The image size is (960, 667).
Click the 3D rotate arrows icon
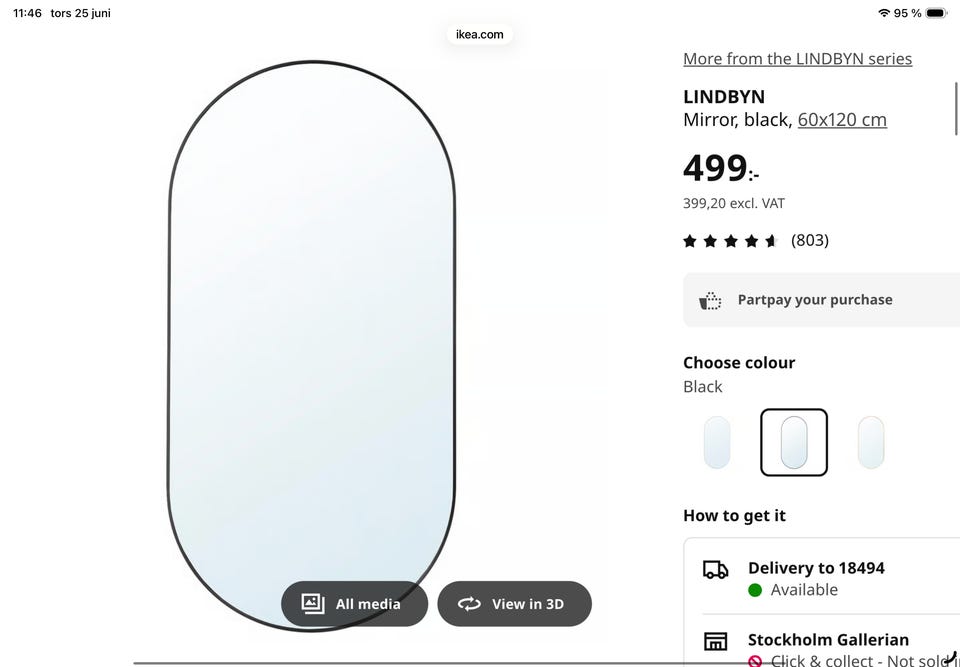point(469,605)
